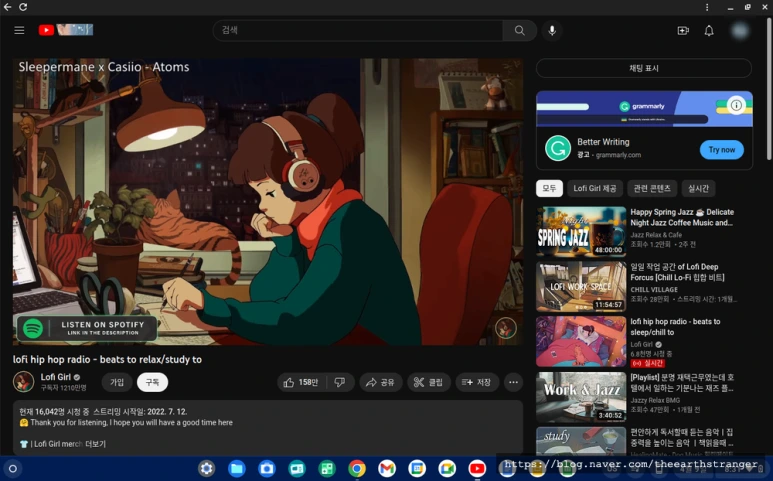
Task: Open Happy Spring Jazz video thumbnail
Action: coord(581,232)
